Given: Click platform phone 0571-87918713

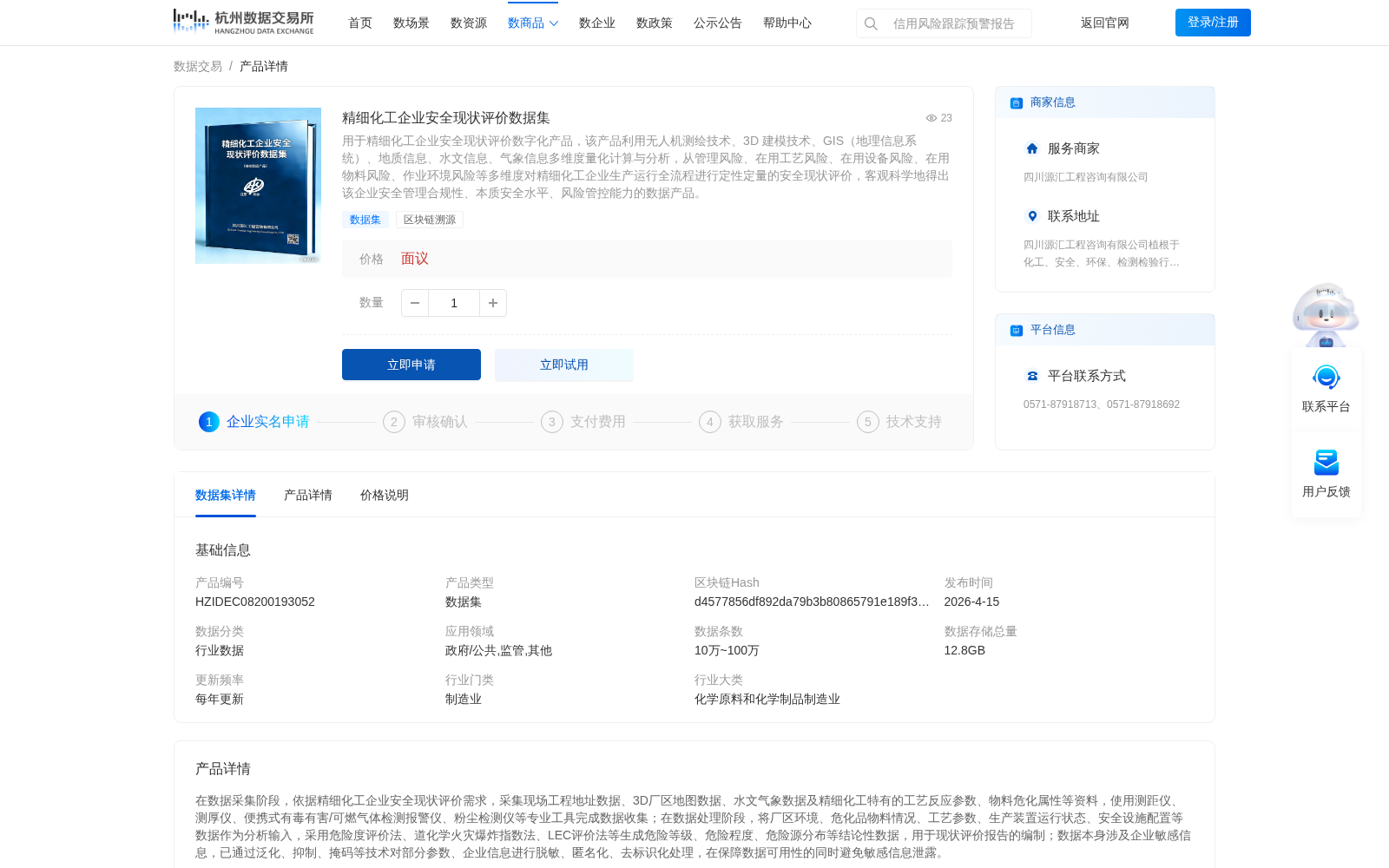Looking at the screenshot, I should 1059,404.
